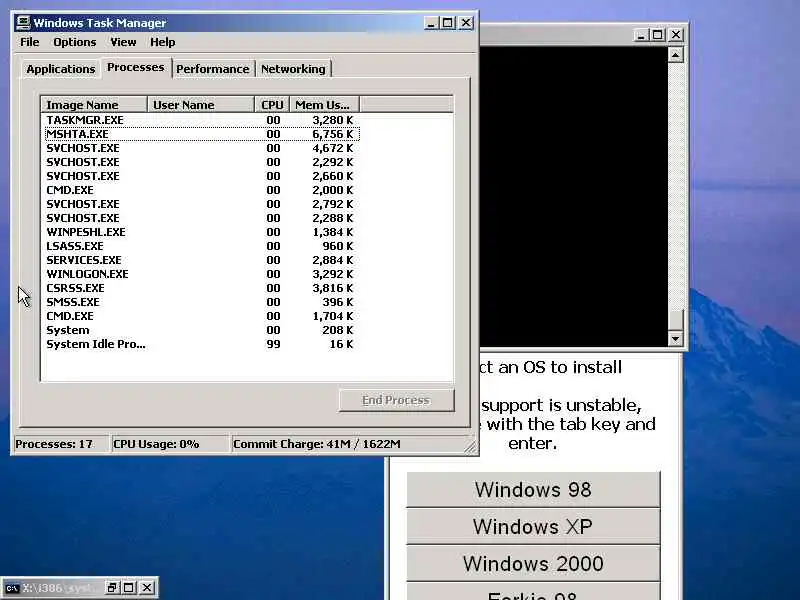The image size is (800, 600).
Task: Close the black console window
Action: tap(676, 35)
